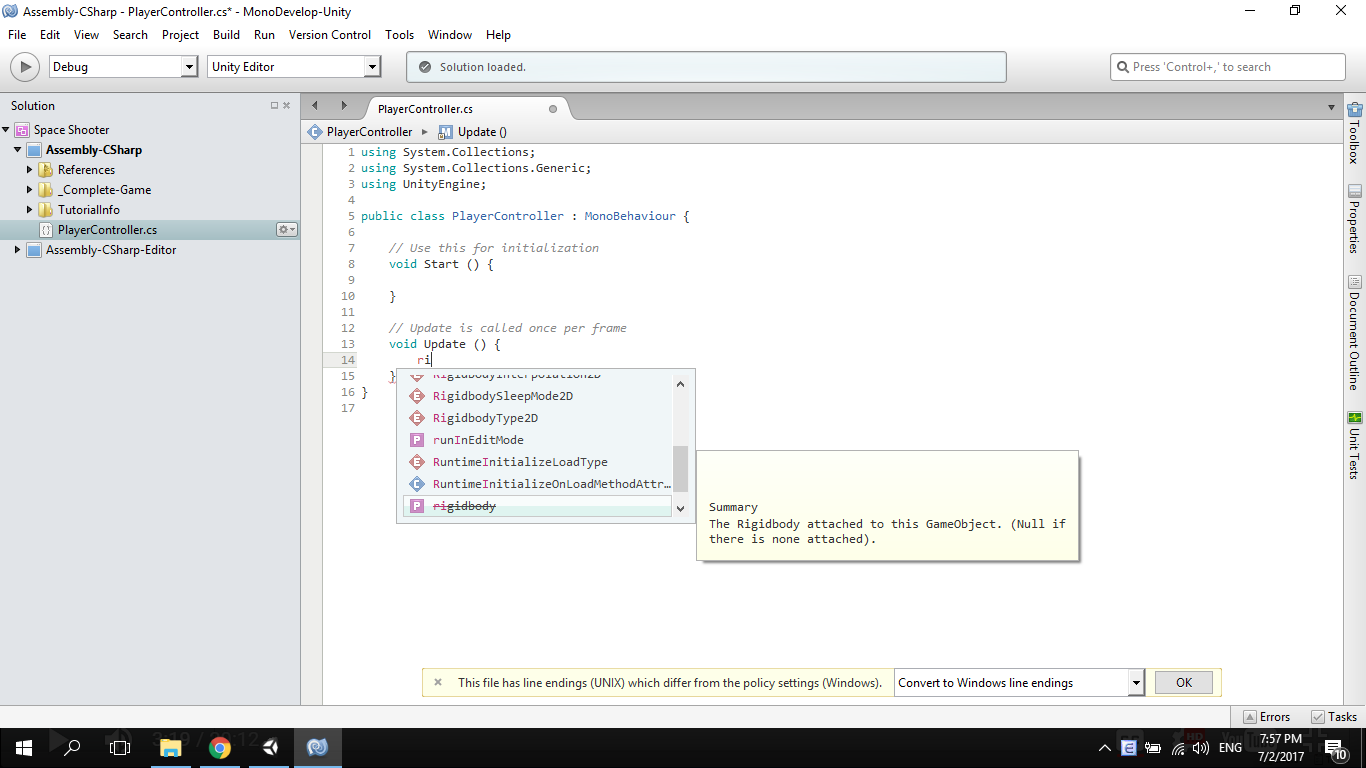1366x768 pixels.
Task: Switch to the PlayerController.cs tab
Action: 425,109
